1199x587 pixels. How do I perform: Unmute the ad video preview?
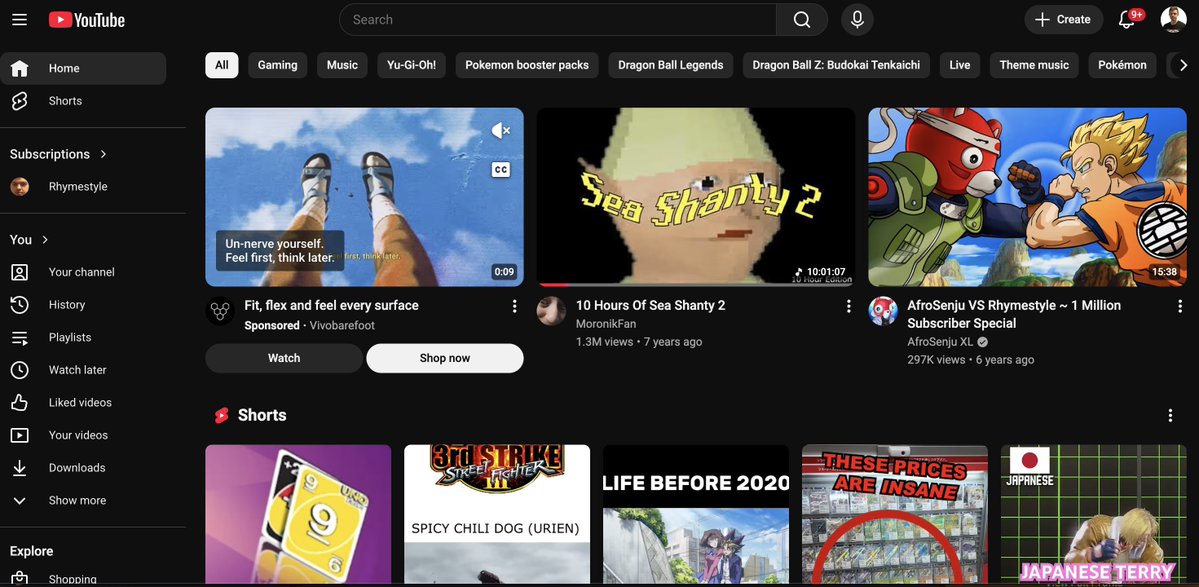coord(501,131)
